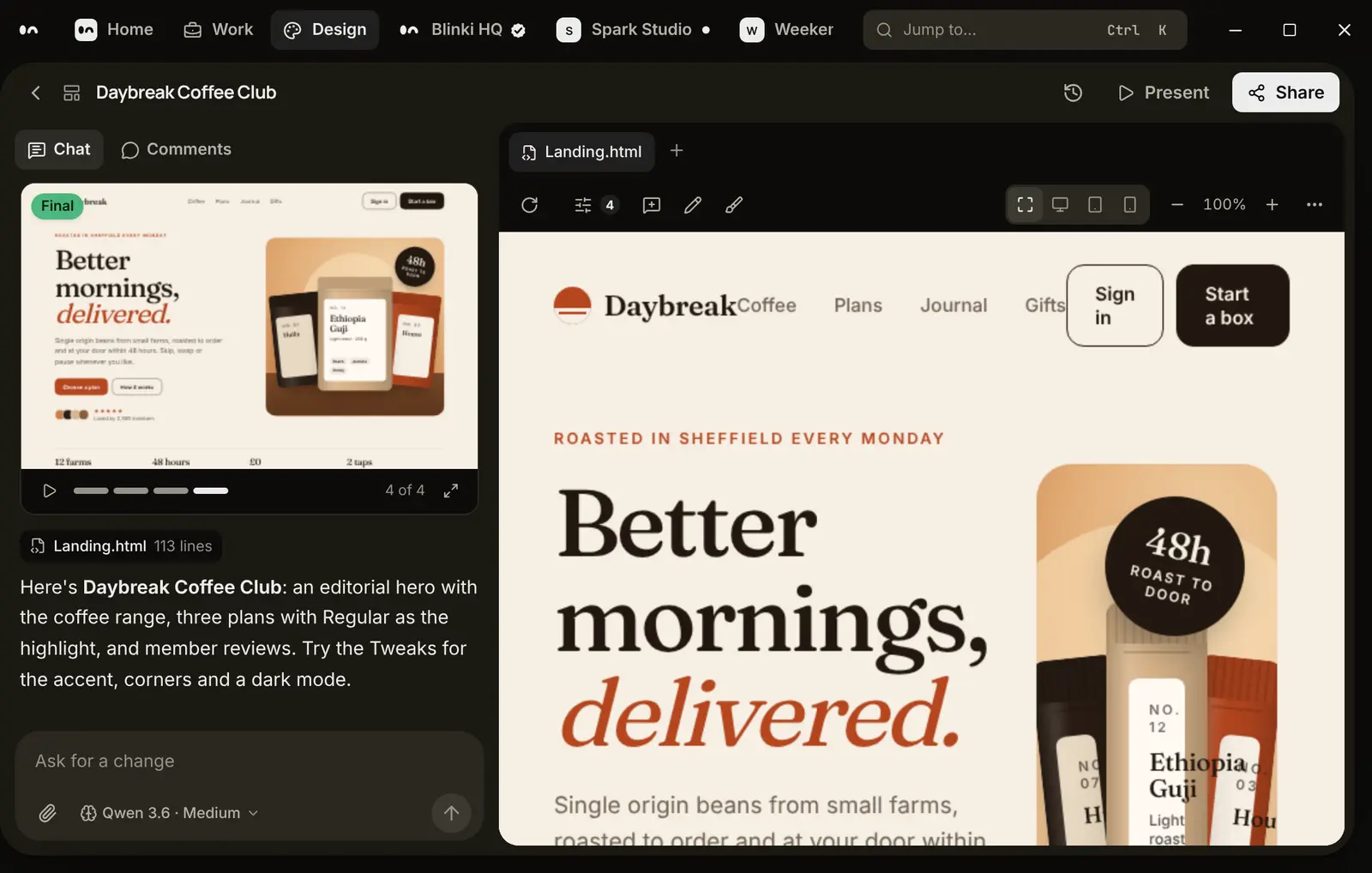The width and height of the screenshot is (1372, 873).
Task: Add a new file tab
Action: click(677, 151)
